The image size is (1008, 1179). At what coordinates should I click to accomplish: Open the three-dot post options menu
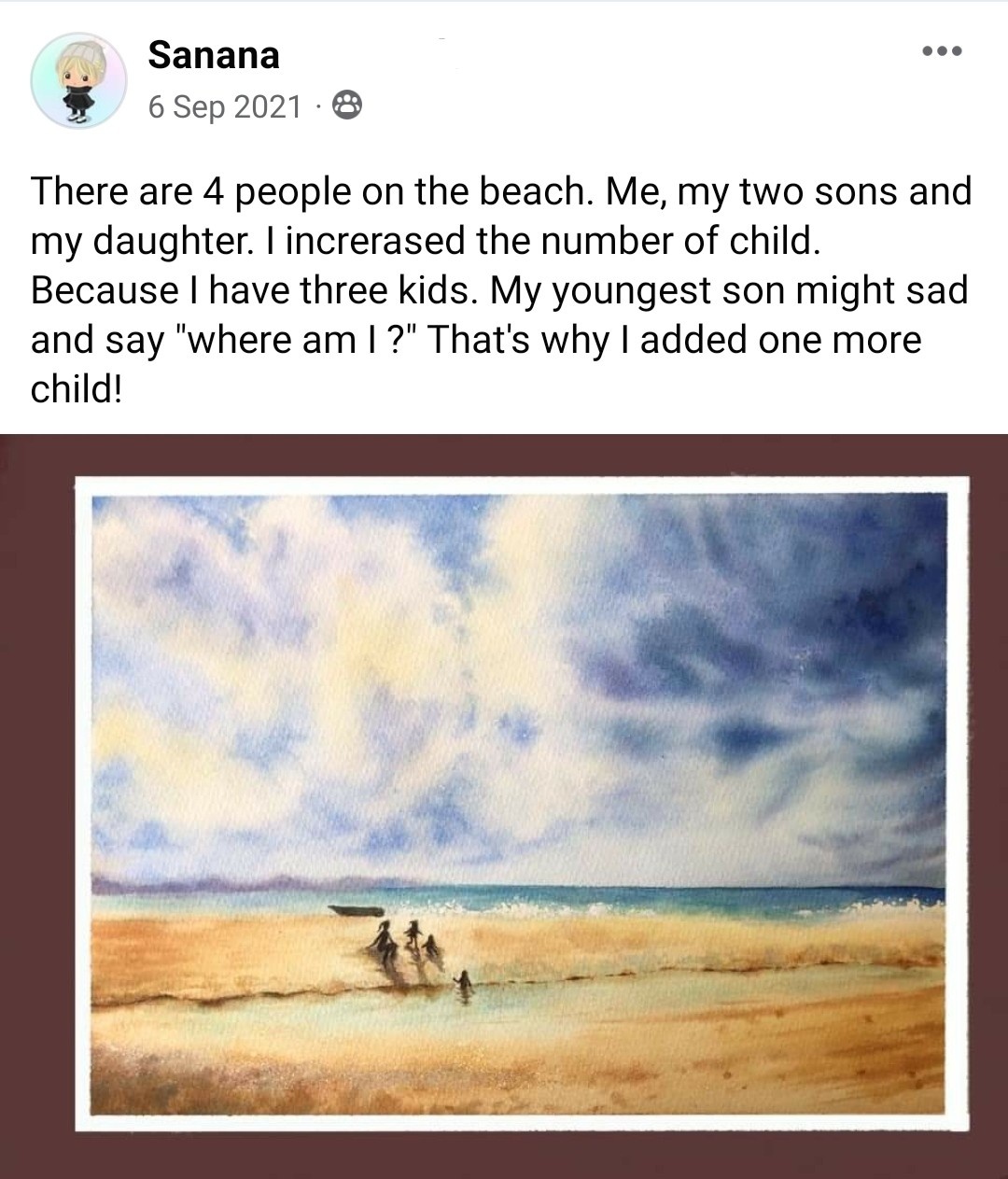pyautogui.click(x=941, y=51)
